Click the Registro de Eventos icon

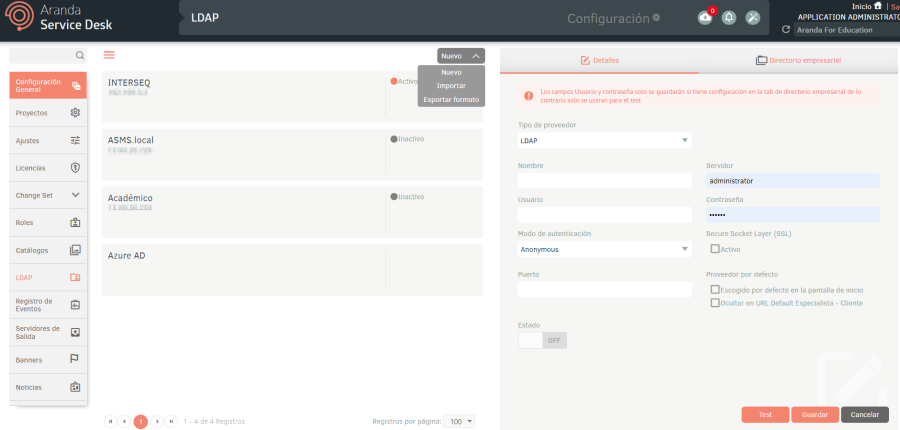[75, 305]
